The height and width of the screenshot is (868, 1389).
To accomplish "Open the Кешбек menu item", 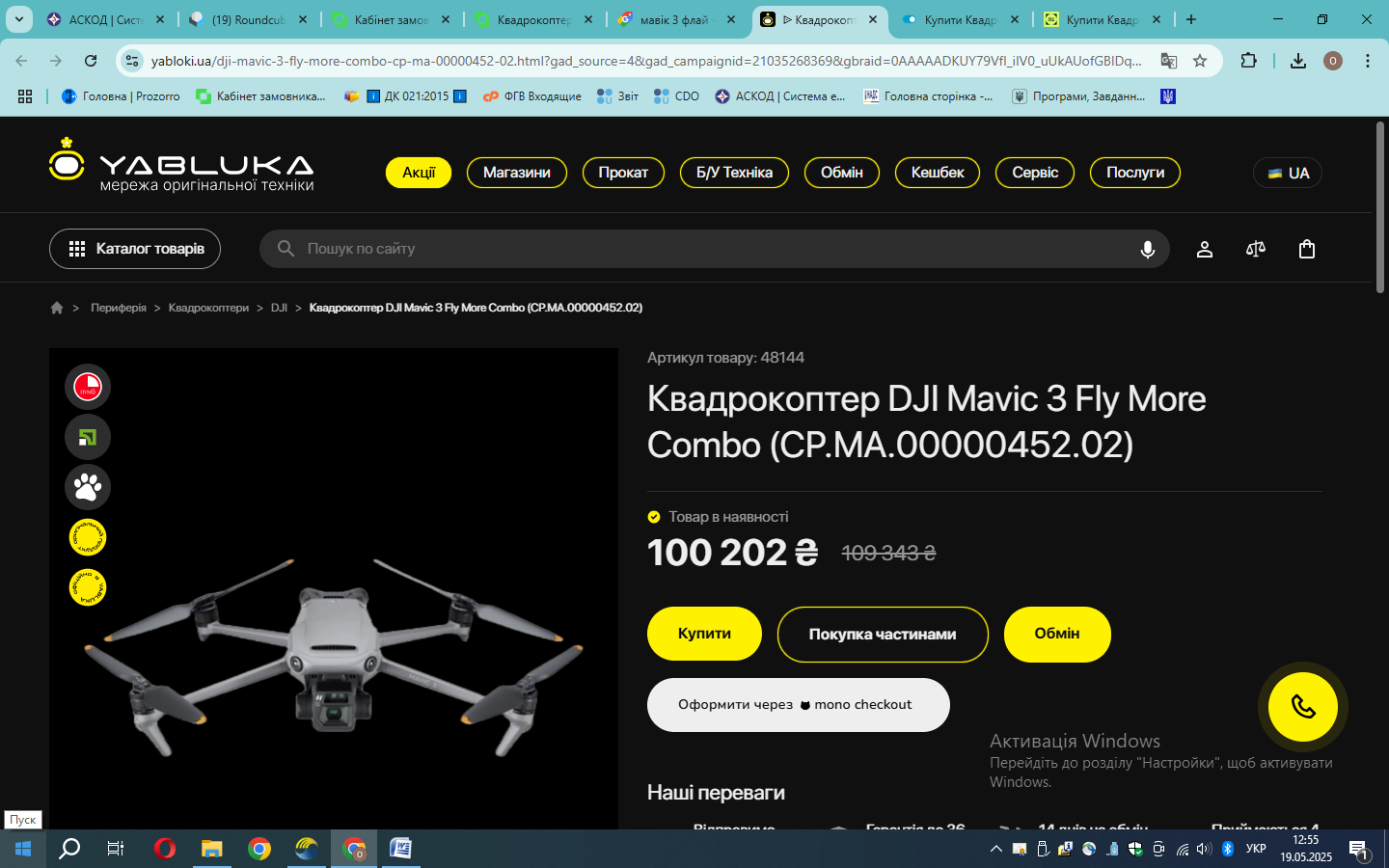I will (938, 173).
